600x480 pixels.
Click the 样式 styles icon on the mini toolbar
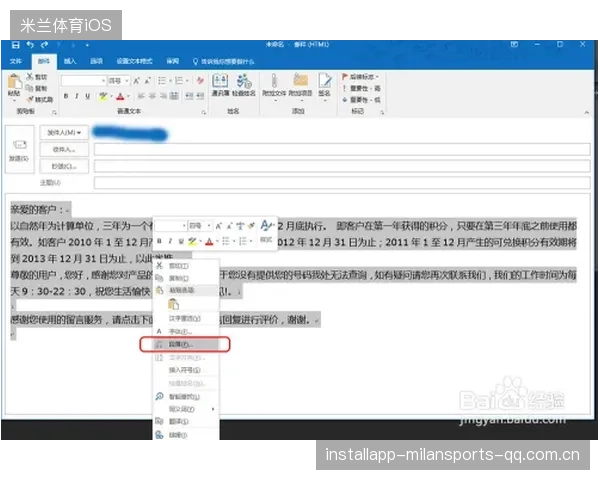point(266,232)
